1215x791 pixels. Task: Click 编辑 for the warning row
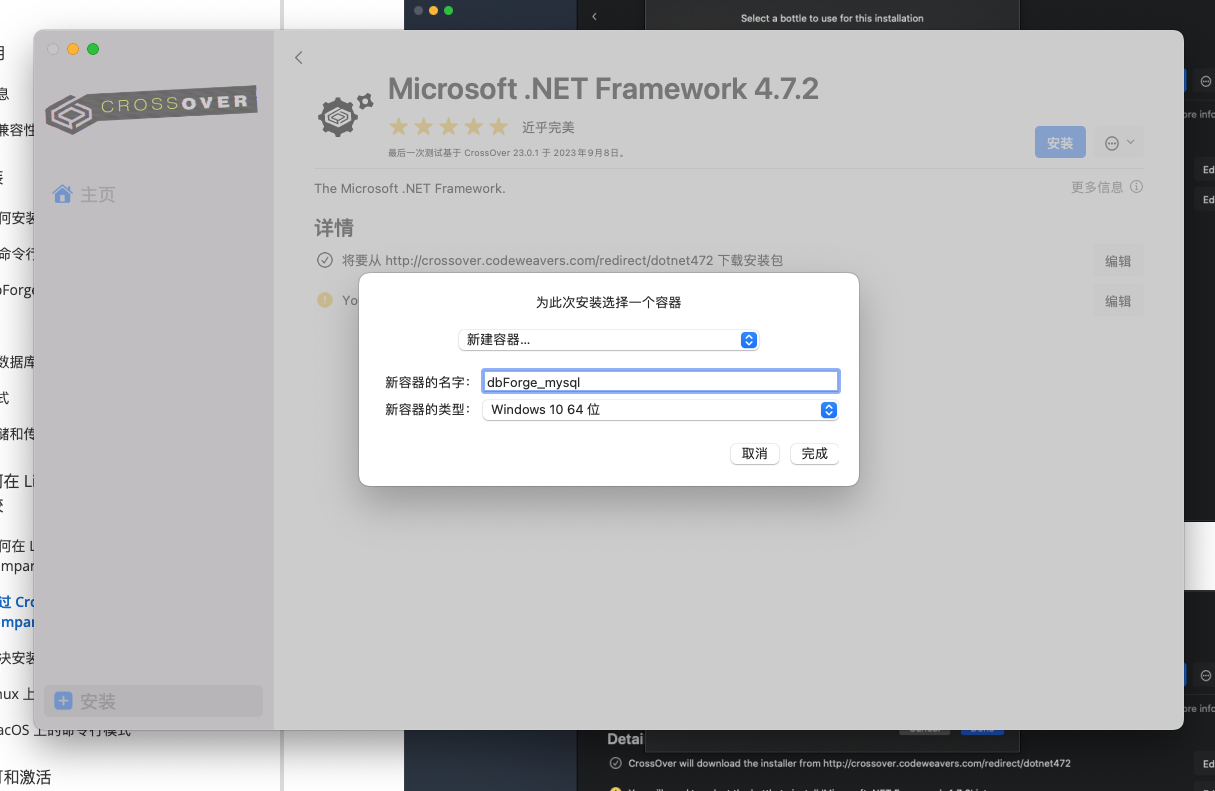coord(1118,301)
